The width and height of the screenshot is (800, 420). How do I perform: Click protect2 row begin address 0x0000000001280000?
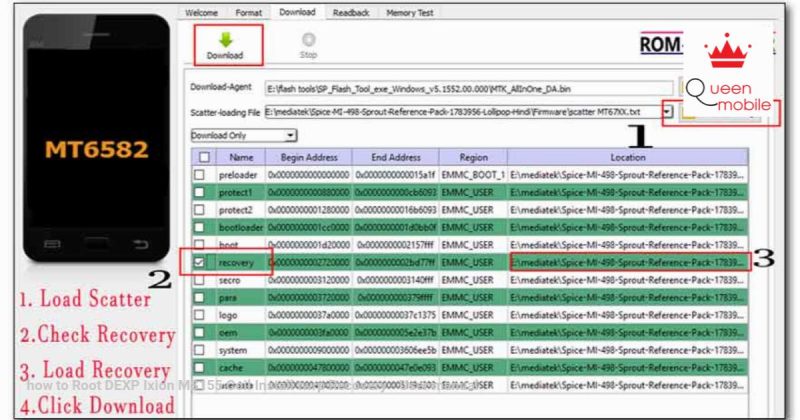pyautogui.click(x=309, y=210)
